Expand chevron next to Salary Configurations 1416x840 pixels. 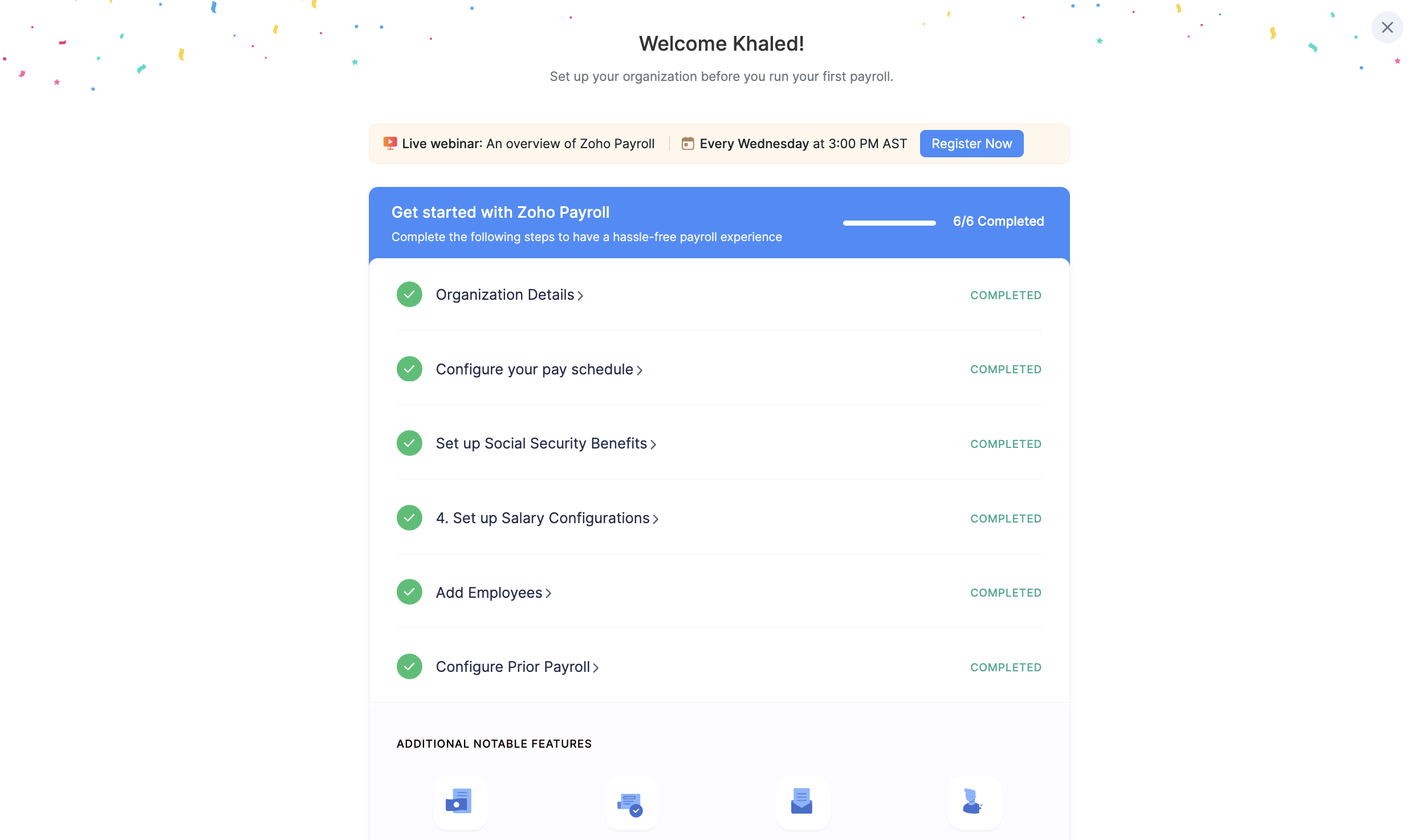click(656, 519)
